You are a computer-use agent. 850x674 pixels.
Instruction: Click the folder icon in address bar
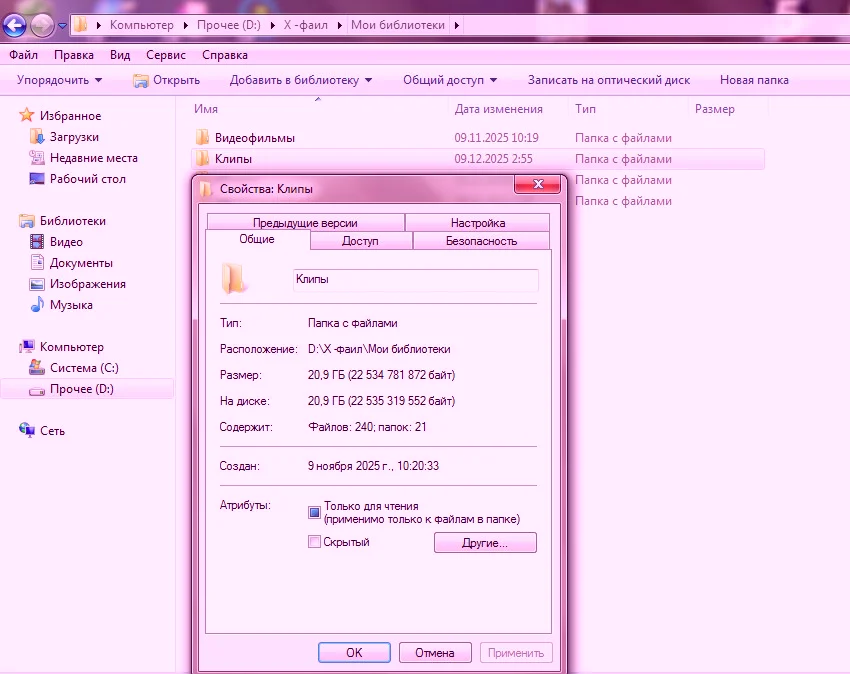point(81,25)
